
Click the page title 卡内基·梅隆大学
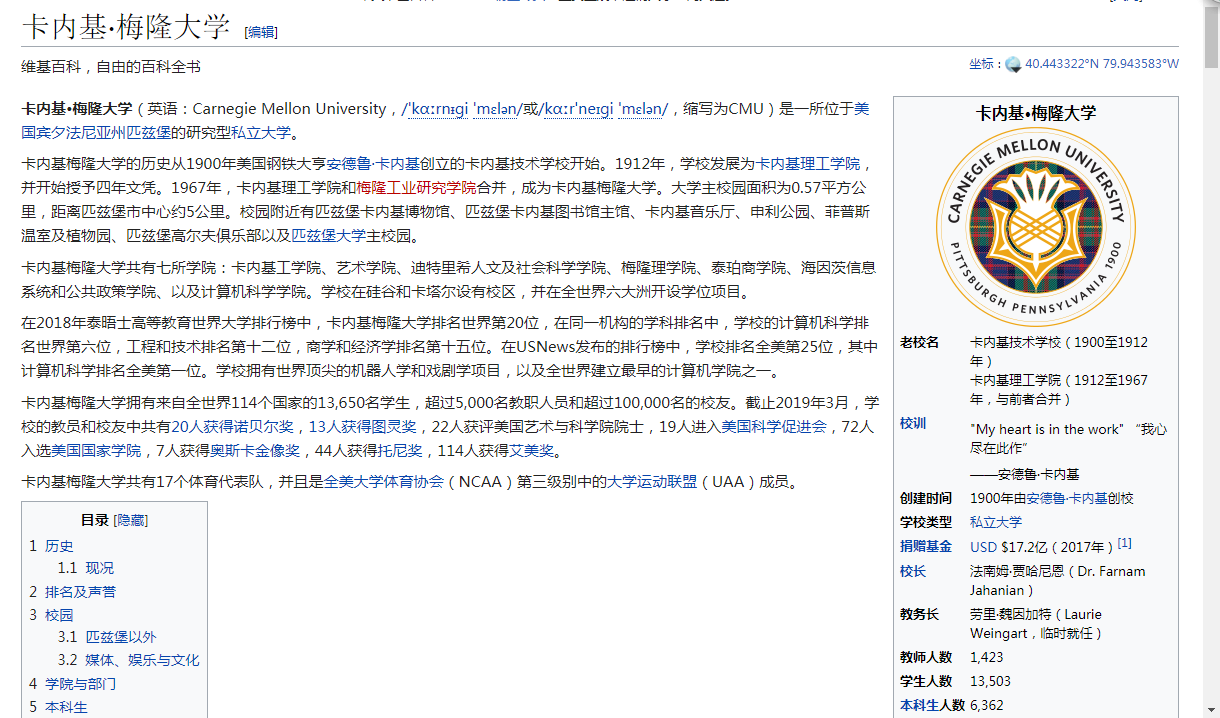click(x=126, y=26)
